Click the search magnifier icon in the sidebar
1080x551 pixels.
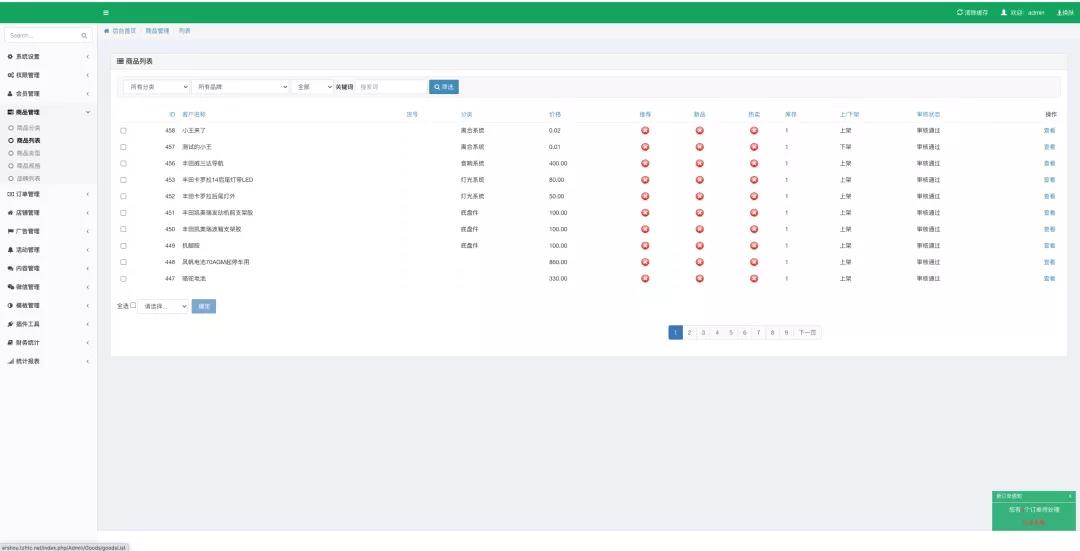coord(84,35)
